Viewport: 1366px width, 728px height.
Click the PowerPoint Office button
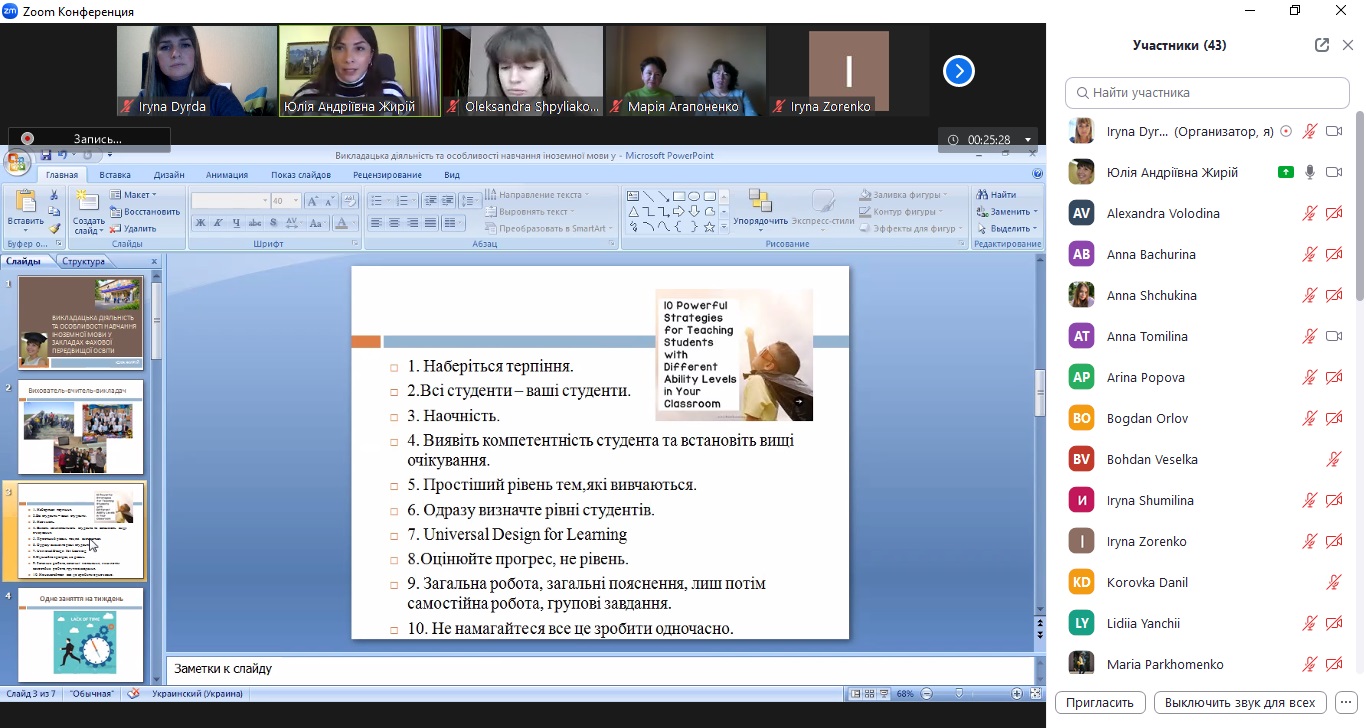tap(17, 163)
